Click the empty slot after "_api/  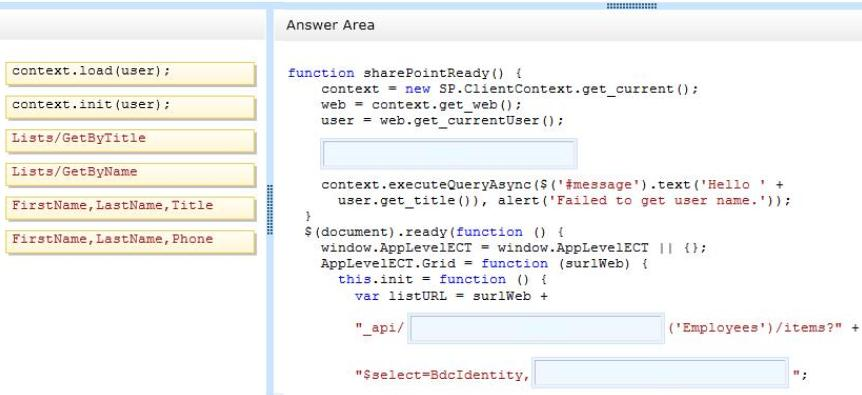click(536, 329)
